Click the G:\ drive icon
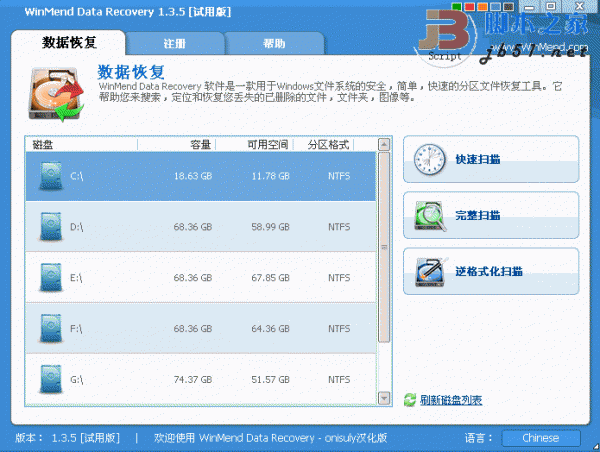The height and width of the screenshot is (452, 600). [51, 380]
